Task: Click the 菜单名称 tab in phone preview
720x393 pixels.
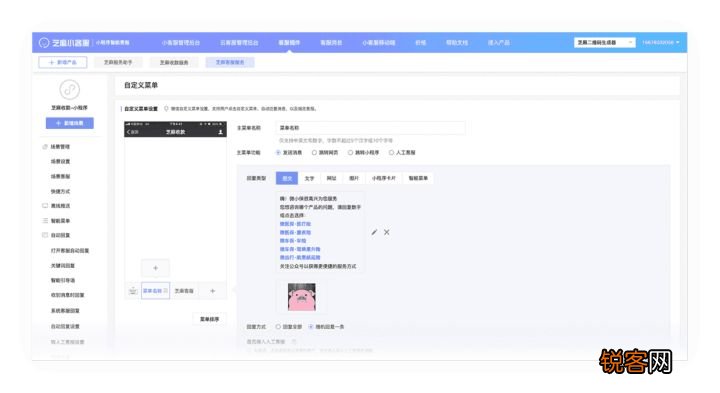Action: tap(155, 291)
